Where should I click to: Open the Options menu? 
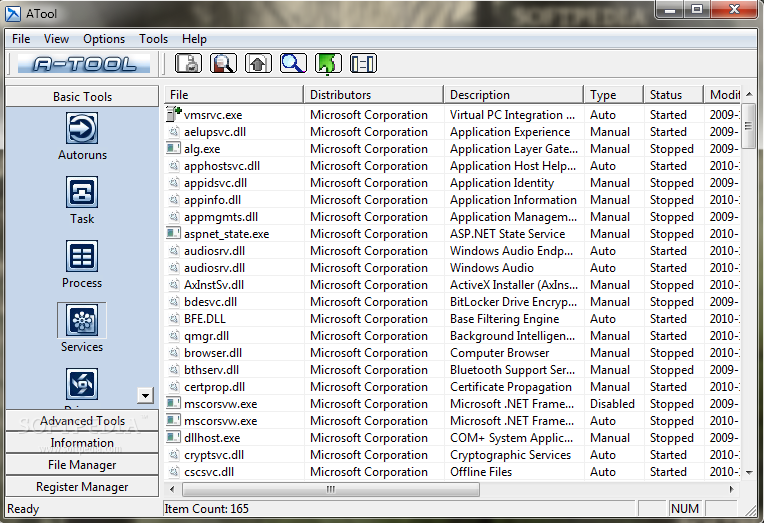point(104,39)
